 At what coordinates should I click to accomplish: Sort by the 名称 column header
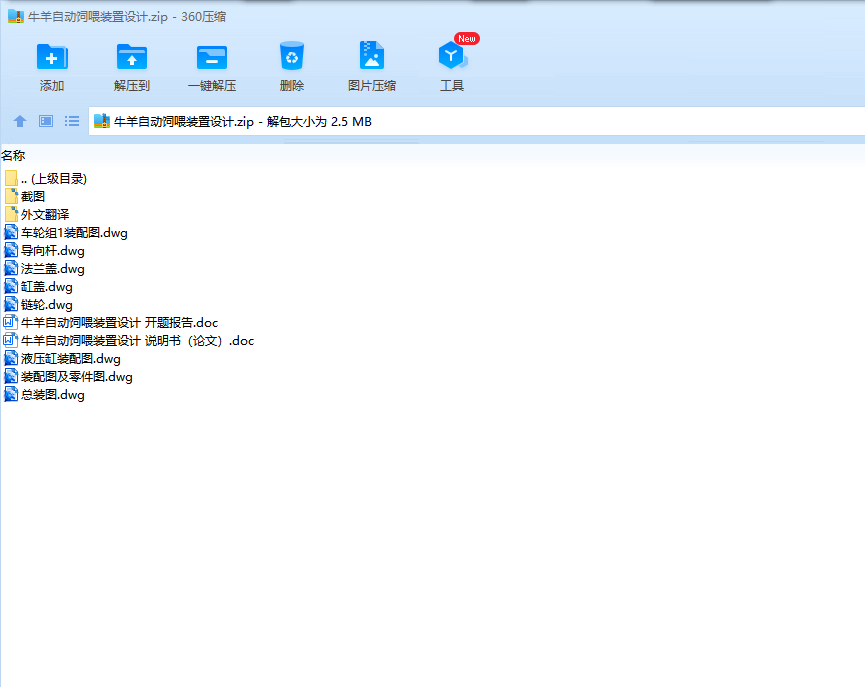pos(13,156)
